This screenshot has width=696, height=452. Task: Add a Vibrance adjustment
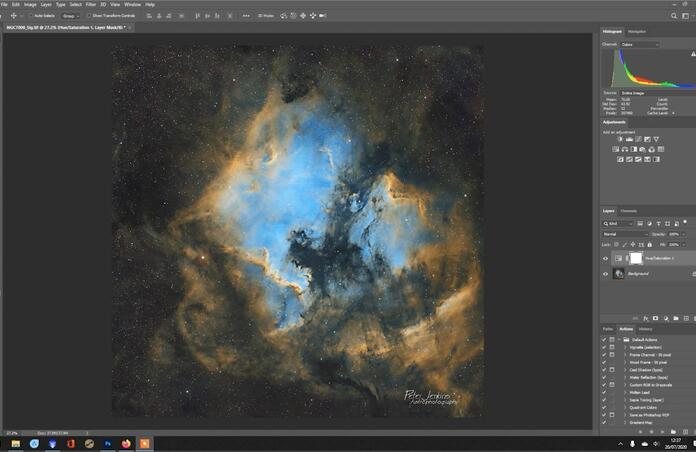click(656, 139)
